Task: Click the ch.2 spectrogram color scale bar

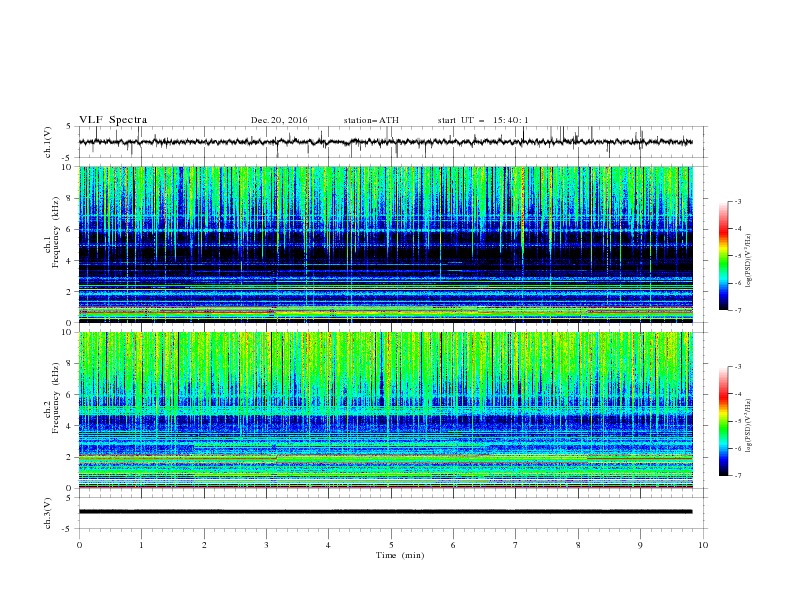Action: click(723, 421)
